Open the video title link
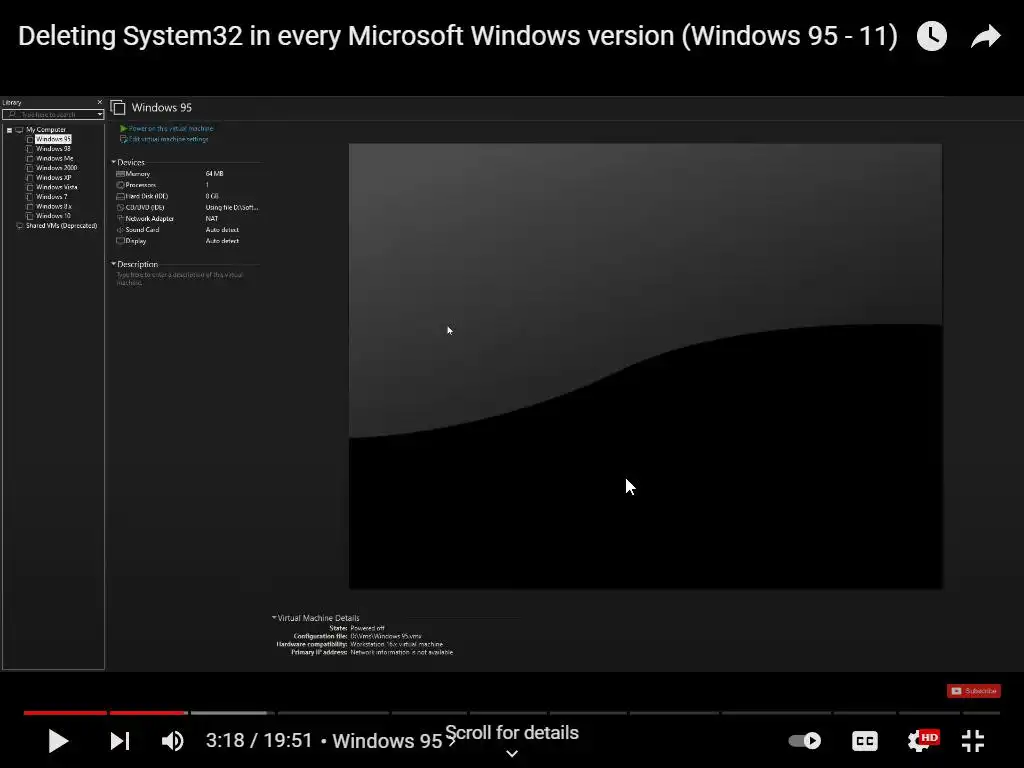1024x768 pixels. (458, 36)
